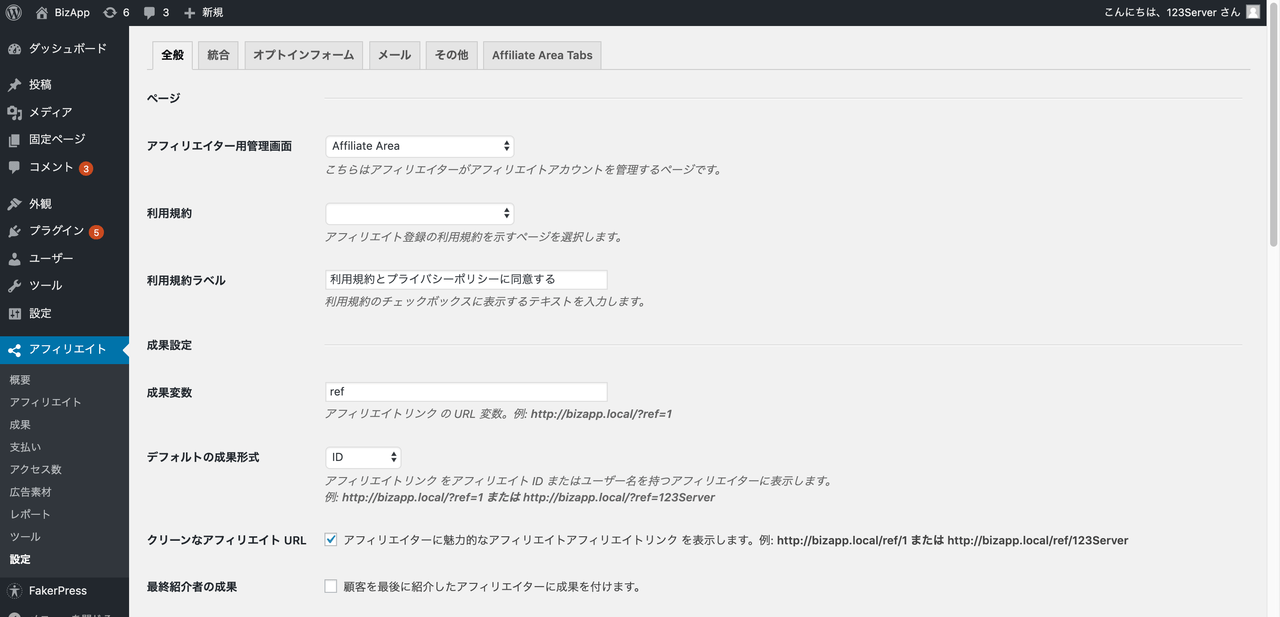Open FakerPress menu label
Image resolution: width=1280 pixels, height=617 pixels.
pos(58,591)
